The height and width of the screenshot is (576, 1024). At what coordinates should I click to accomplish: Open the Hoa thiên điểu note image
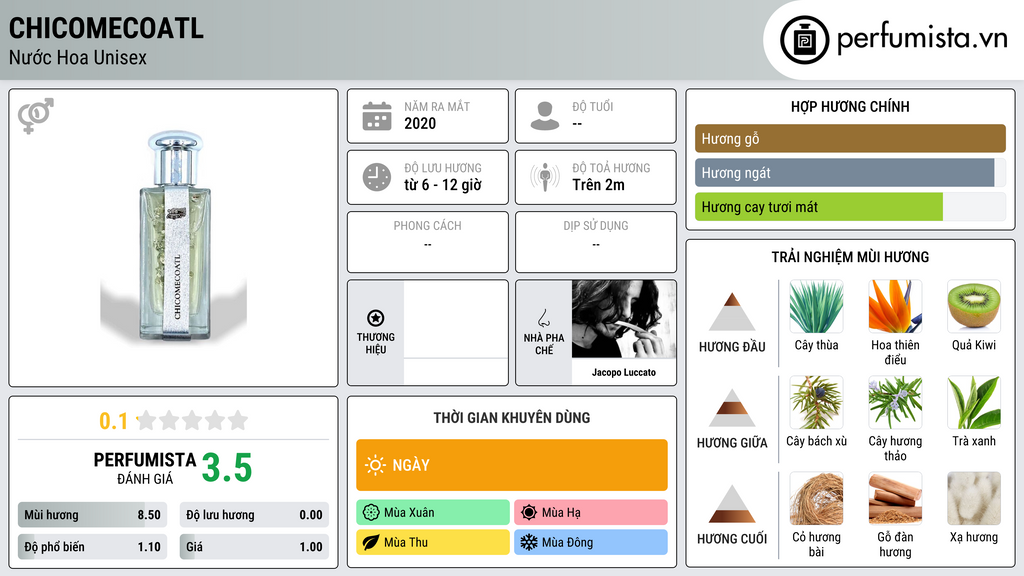pos(895,307)
